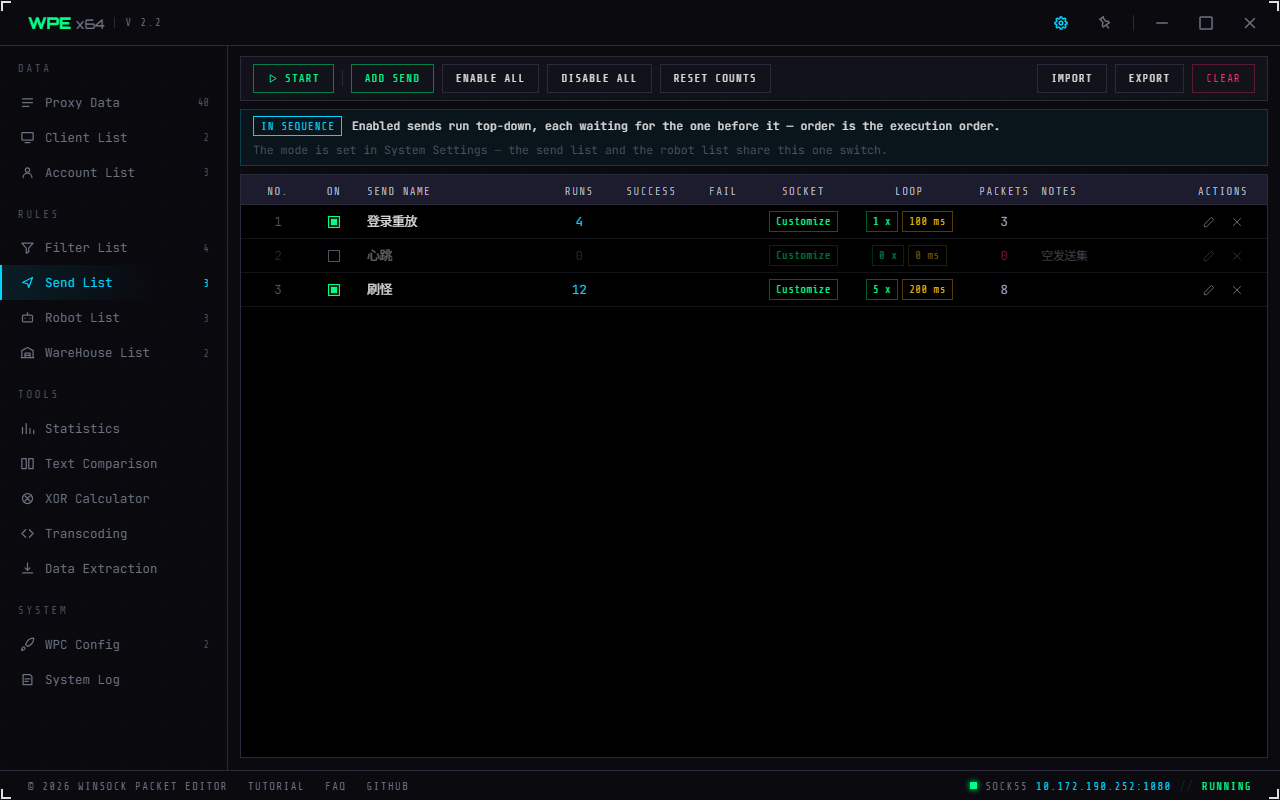Open Robot List
This screenshot has width=1280, height=800.
[114, 318]
